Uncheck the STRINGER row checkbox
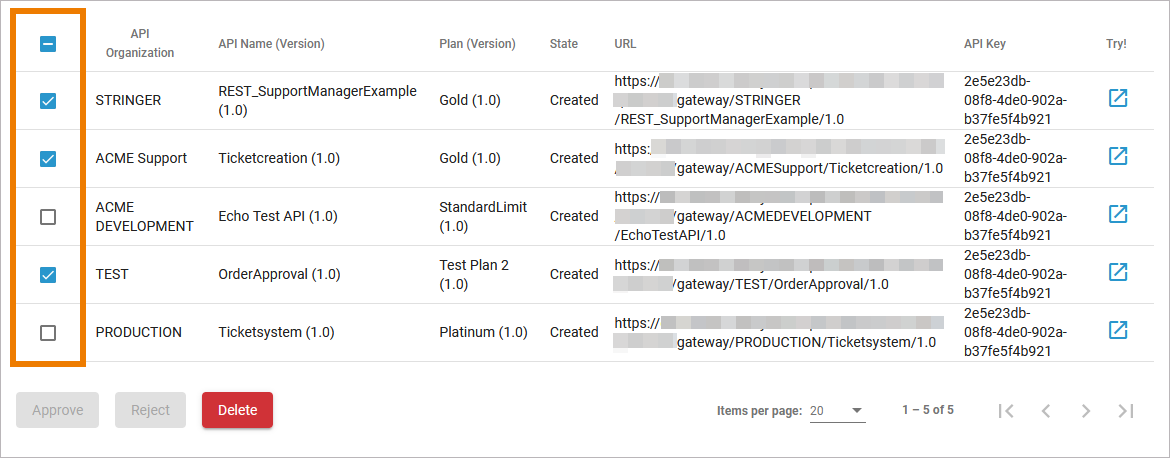Image resolution: width=1170 pixels, height=458 pixels. pos(48,101)
